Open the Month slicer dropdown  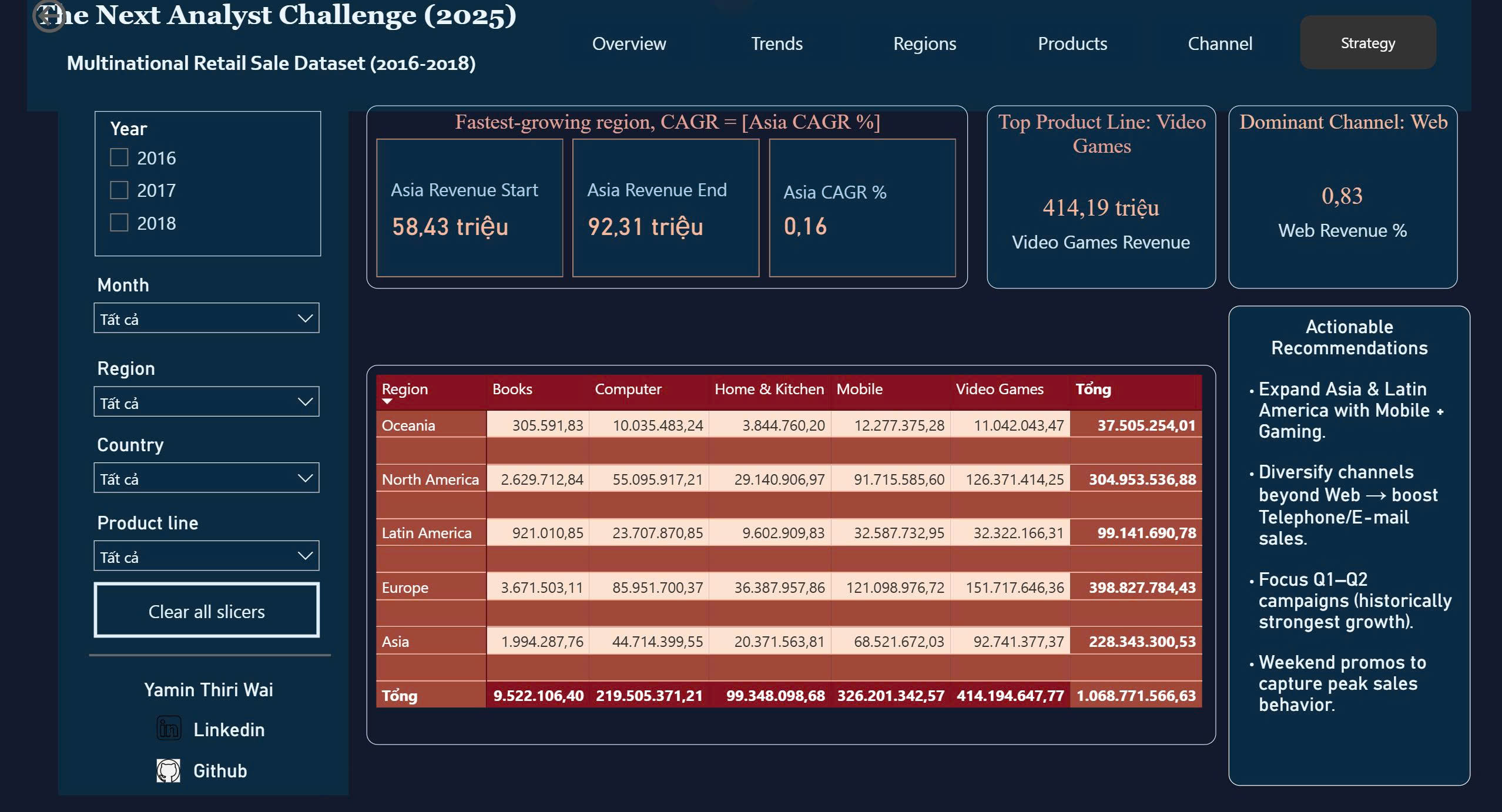[206, 318]
